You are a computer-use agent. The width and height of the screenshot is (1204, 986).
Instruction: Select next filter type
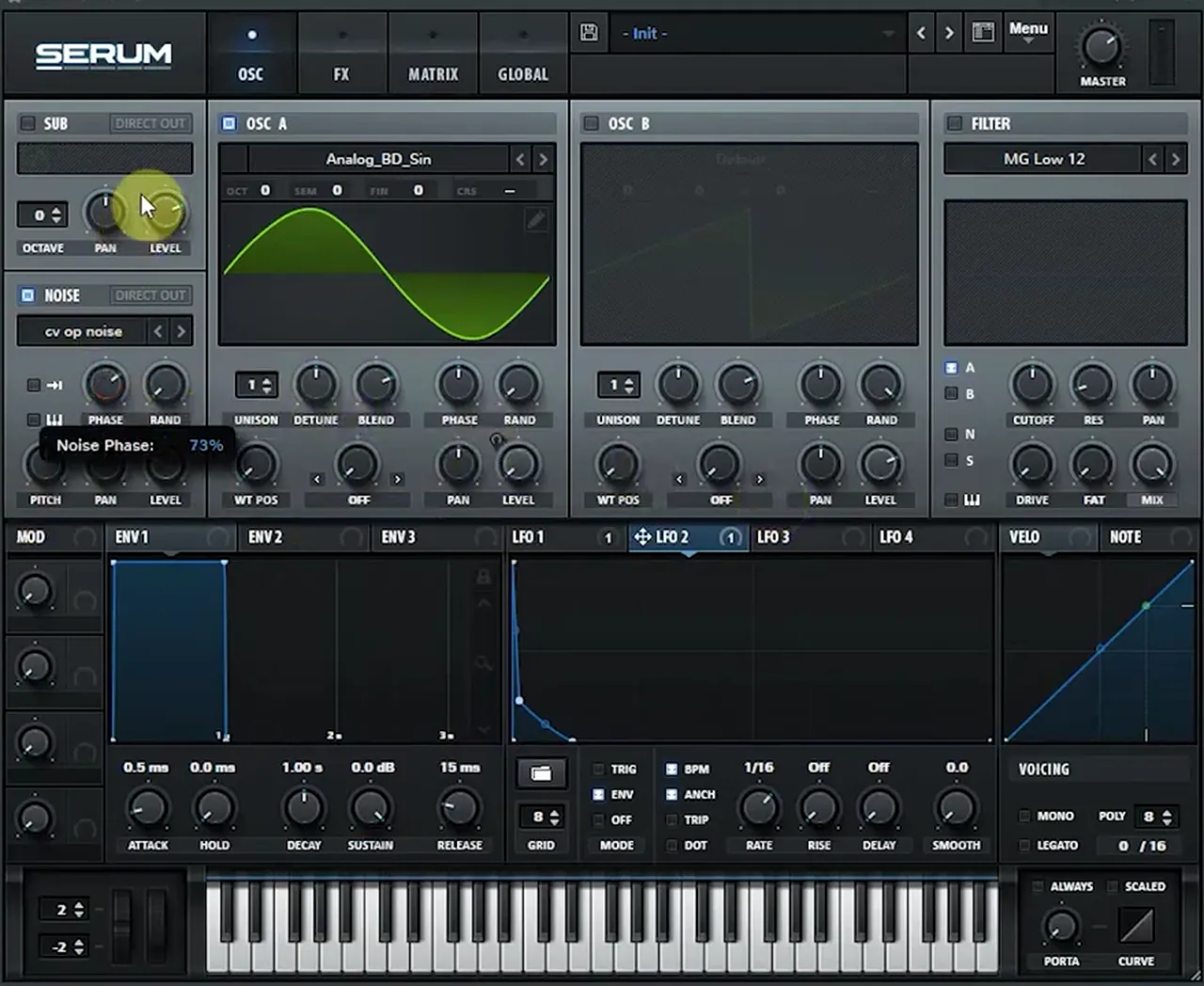[1175, 159]
